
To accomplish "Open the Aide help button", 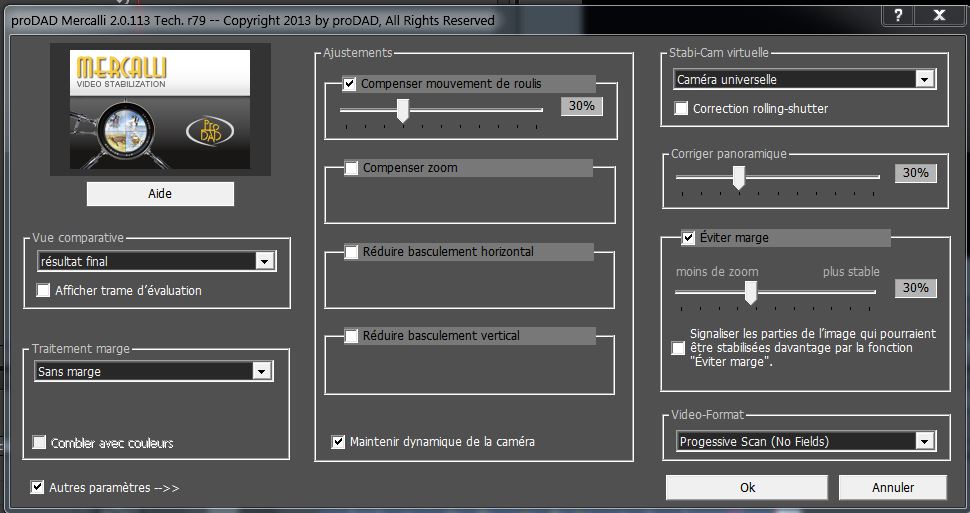I will click(160, 194).
